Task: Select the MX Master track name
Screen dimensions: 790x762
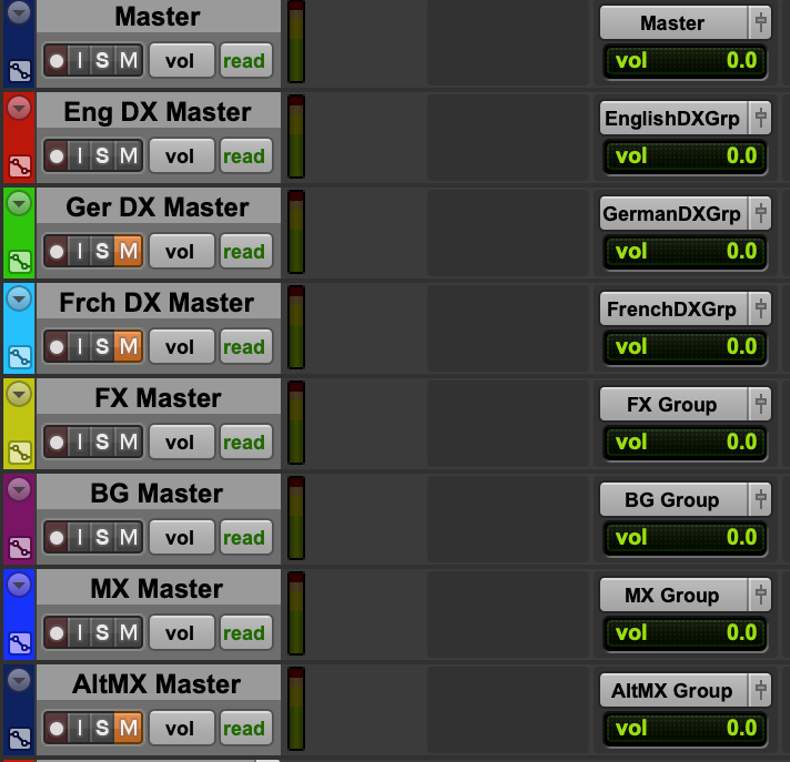Action: coord(157,589)
